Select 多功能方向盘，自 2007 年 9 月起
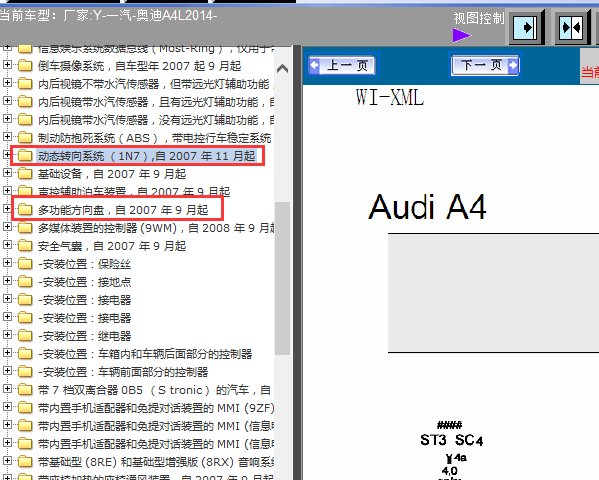Screen dimensions: 599x480 (123, 210)
